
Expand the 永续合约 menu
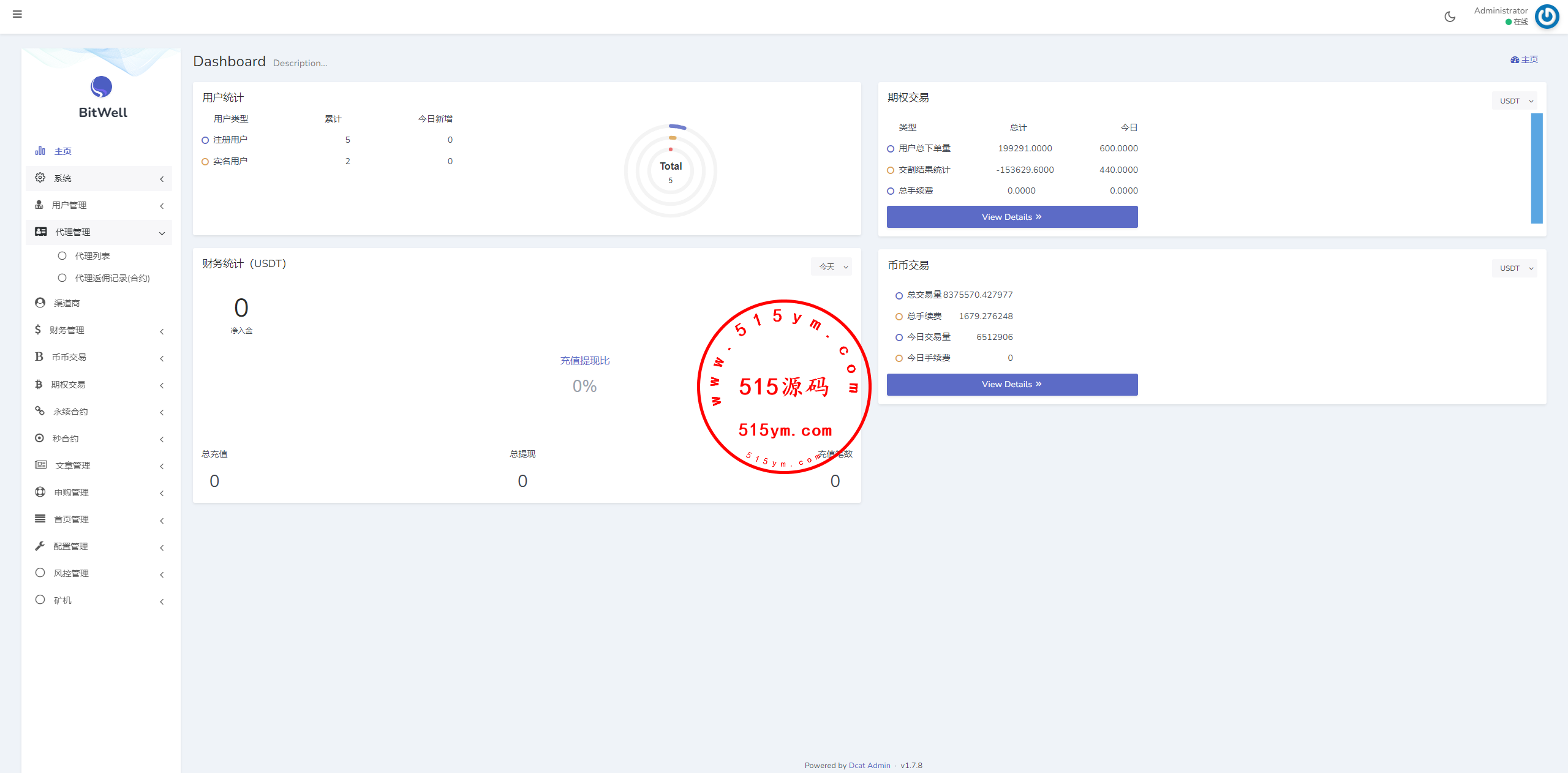70,412
